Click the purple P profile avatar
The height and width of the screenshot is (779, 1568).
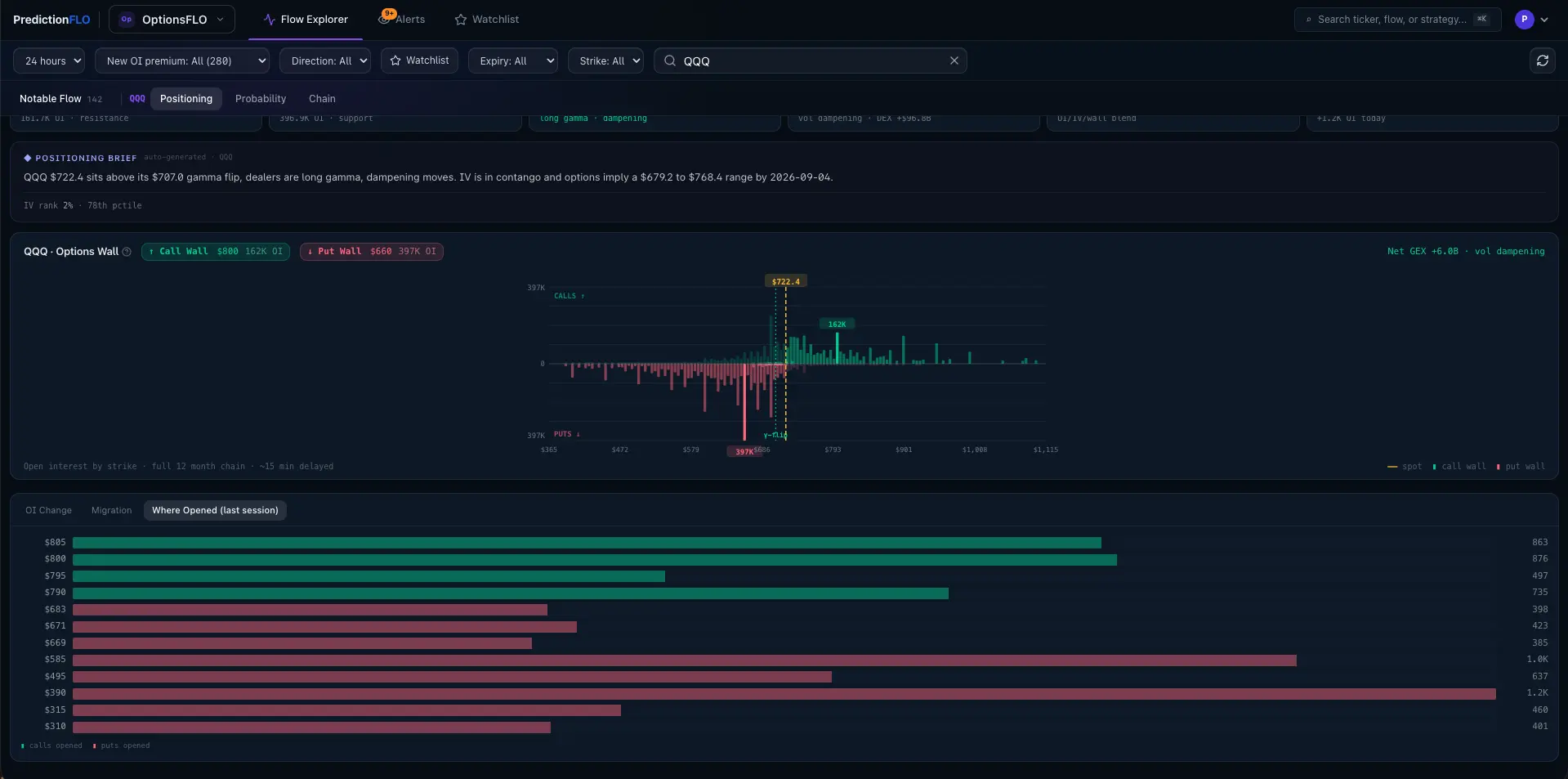coord(1524,20)
